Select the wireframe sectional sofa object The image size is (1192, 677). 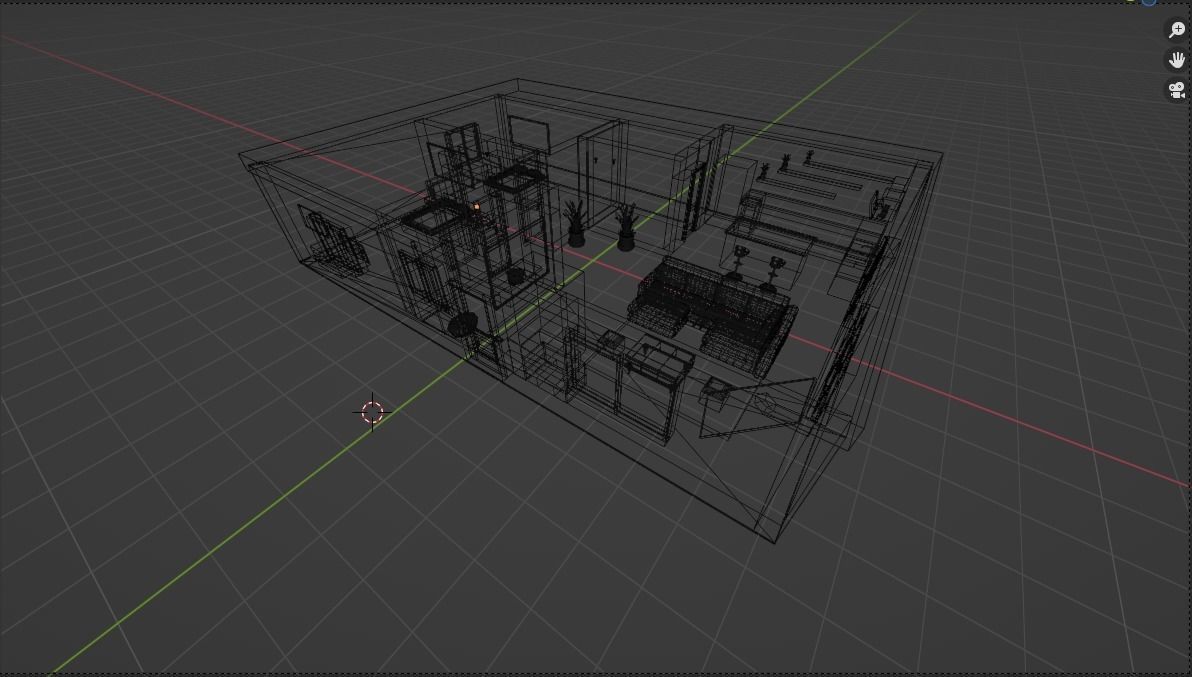[x=712, y=315]
